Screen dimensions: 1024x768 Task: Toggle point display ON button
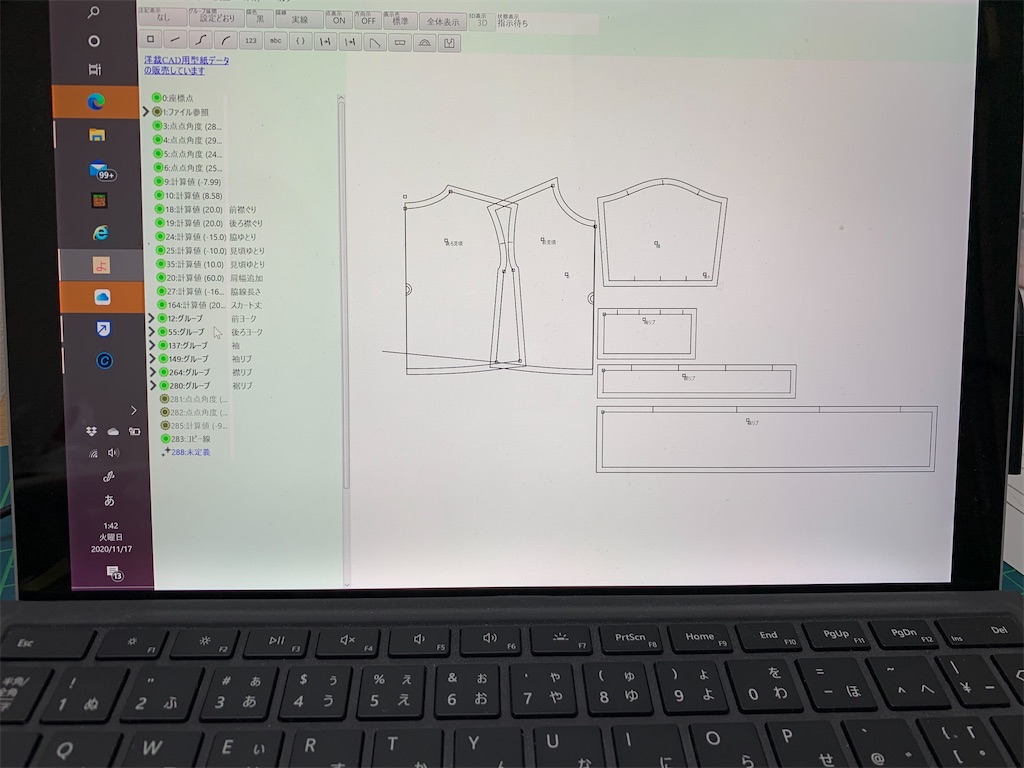tap(338, 19)
